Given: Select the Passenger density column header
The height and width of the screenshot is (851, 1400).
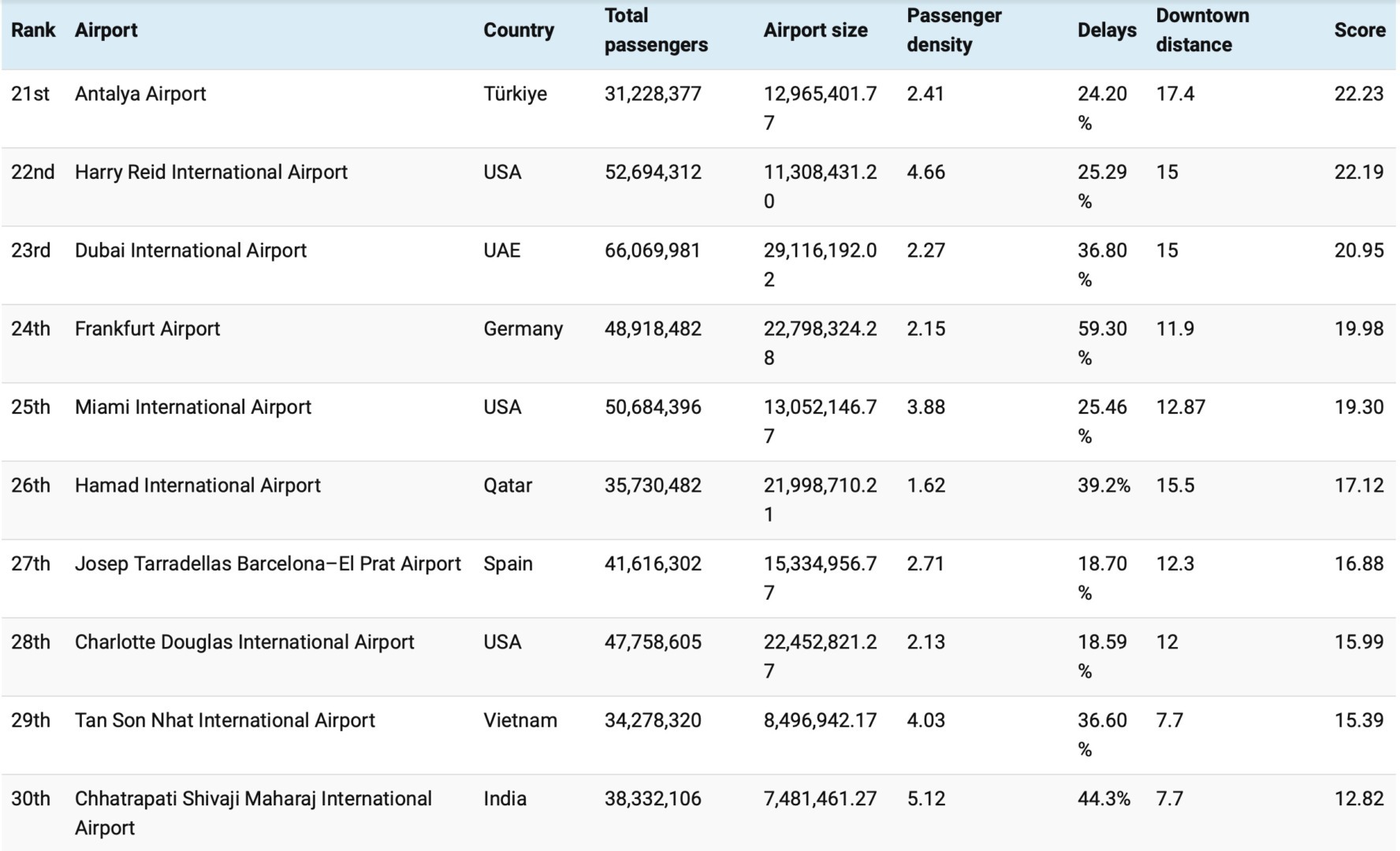Looking at the screenshot, I should tap(954, 30).
